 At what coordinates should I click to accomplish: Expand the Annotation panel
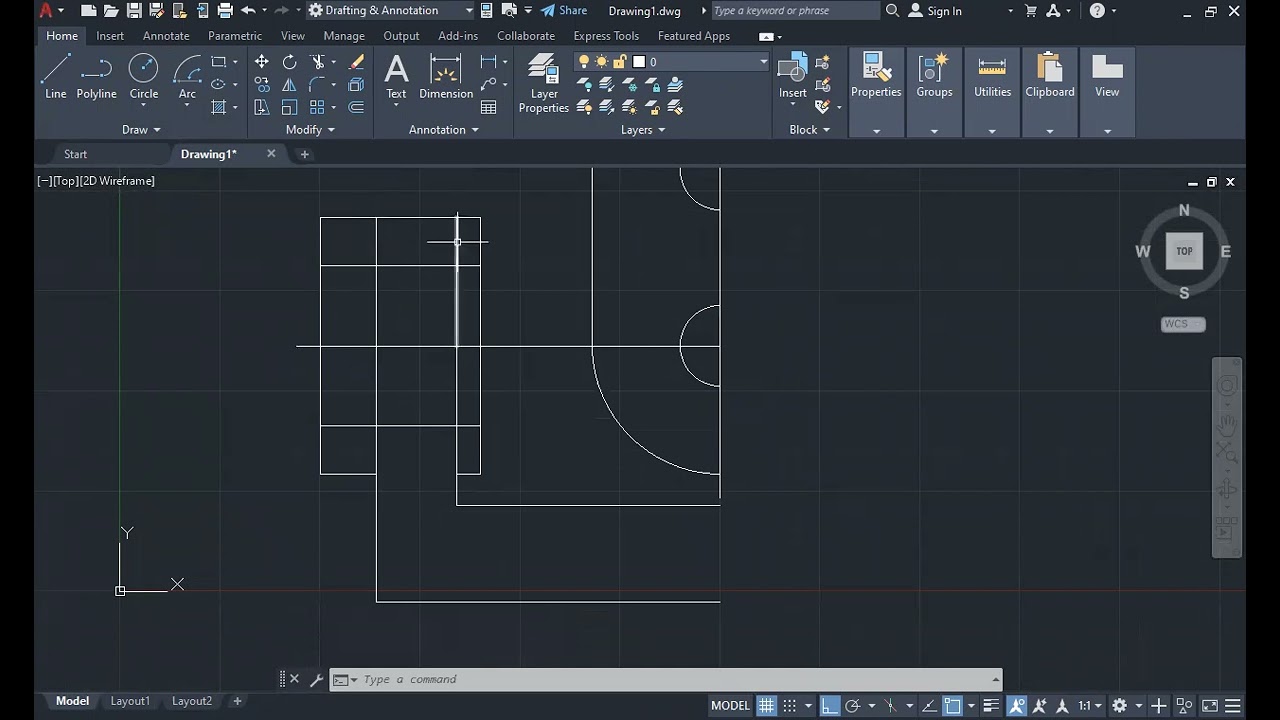[444, 130]
